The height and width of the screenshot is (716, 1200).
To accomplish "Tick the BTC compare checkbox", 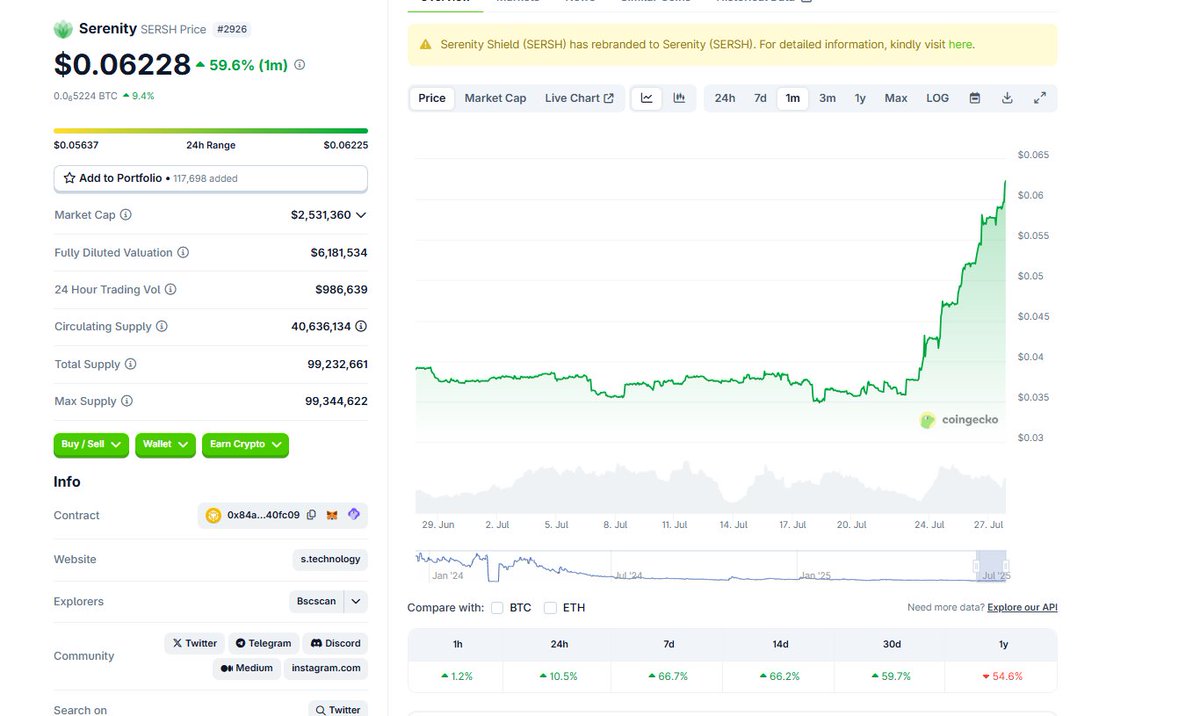I will coord(497,608).
